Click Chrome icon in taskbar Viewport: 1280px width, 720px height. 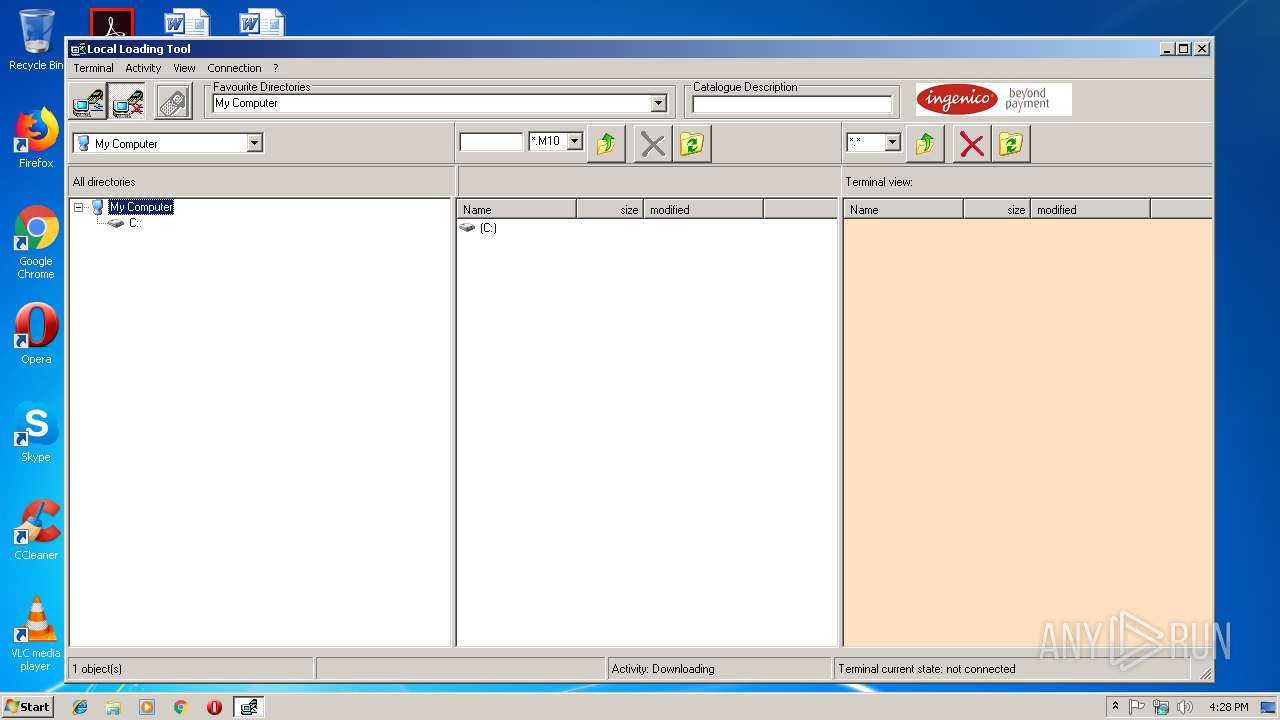[x=180, y=707]
